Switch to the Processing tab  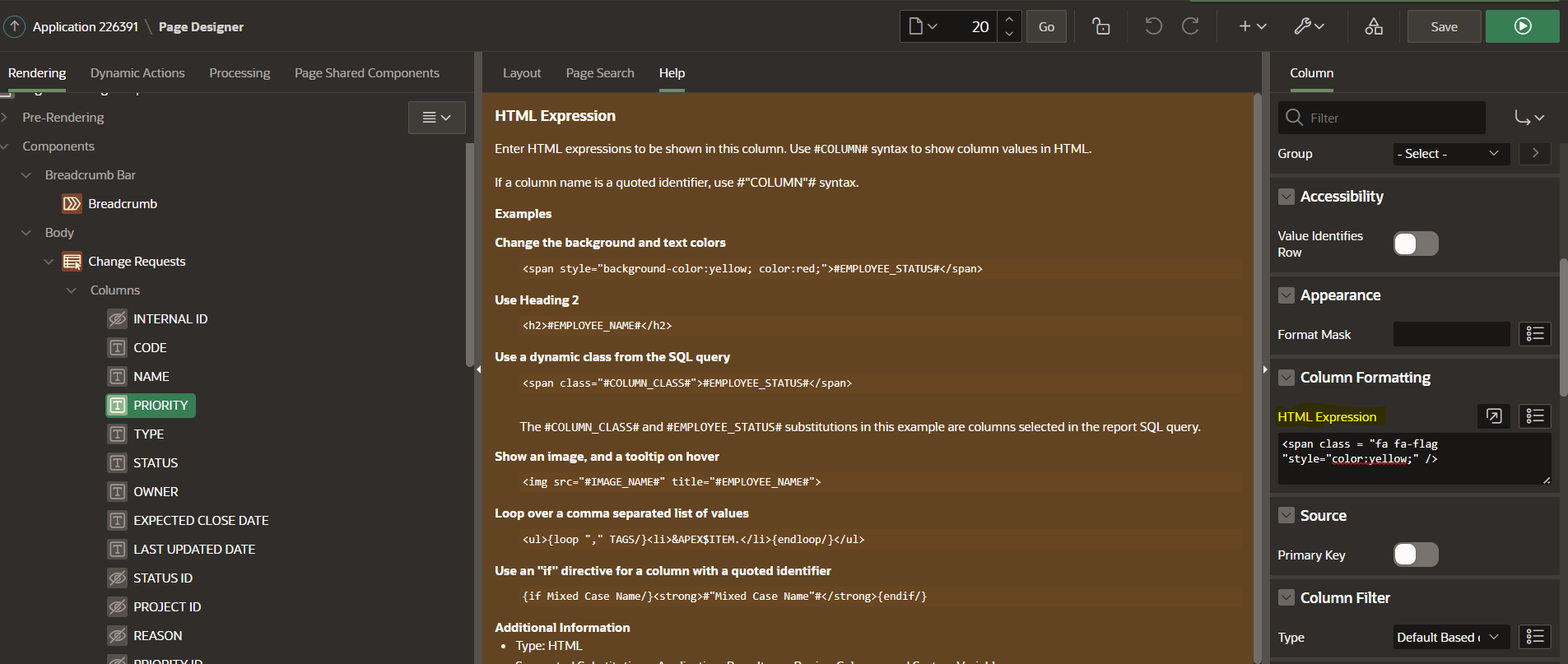(240, 73)
